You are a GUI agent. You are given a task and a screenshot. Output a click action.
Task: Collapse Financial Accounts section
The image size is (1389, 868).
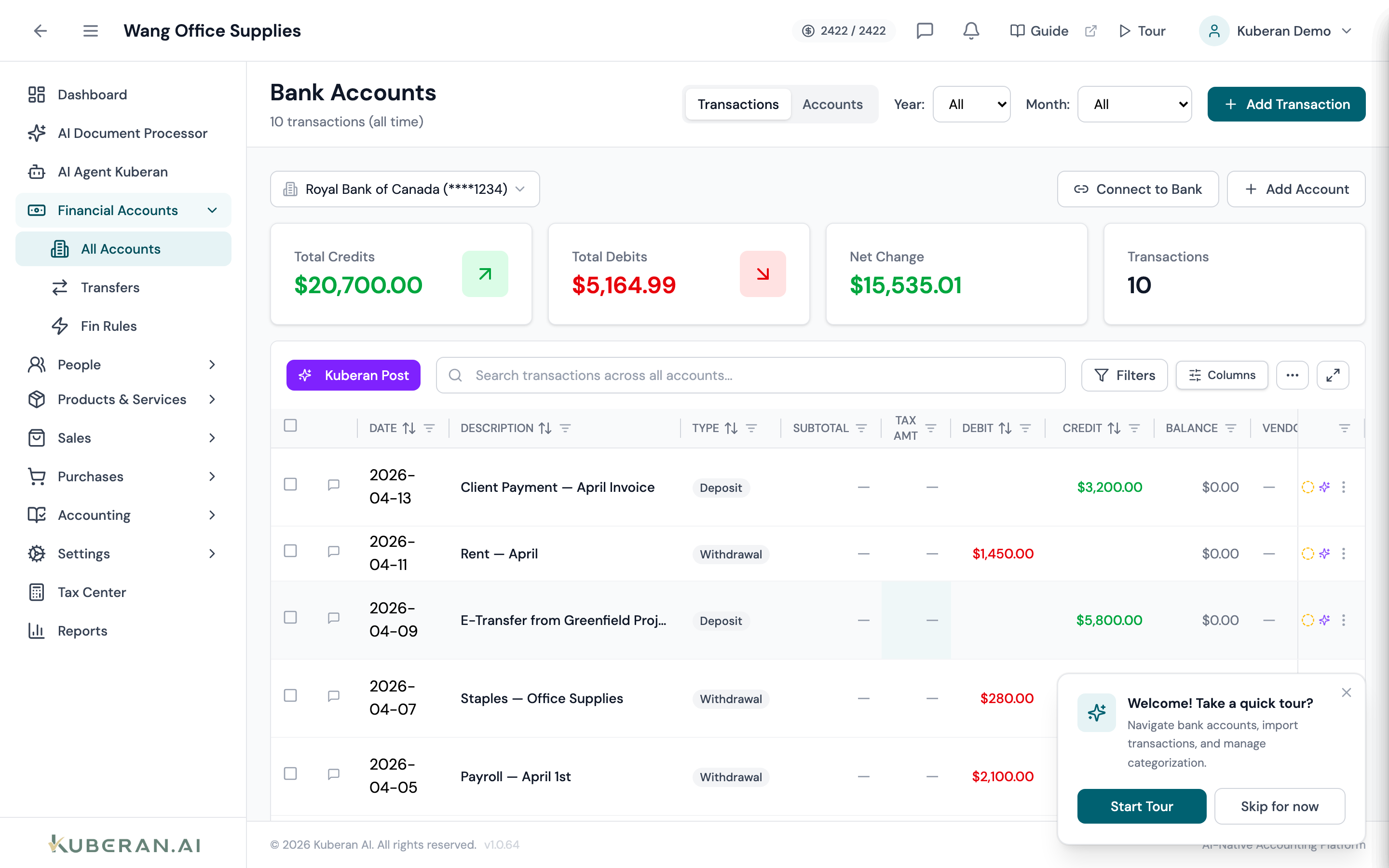123,210
